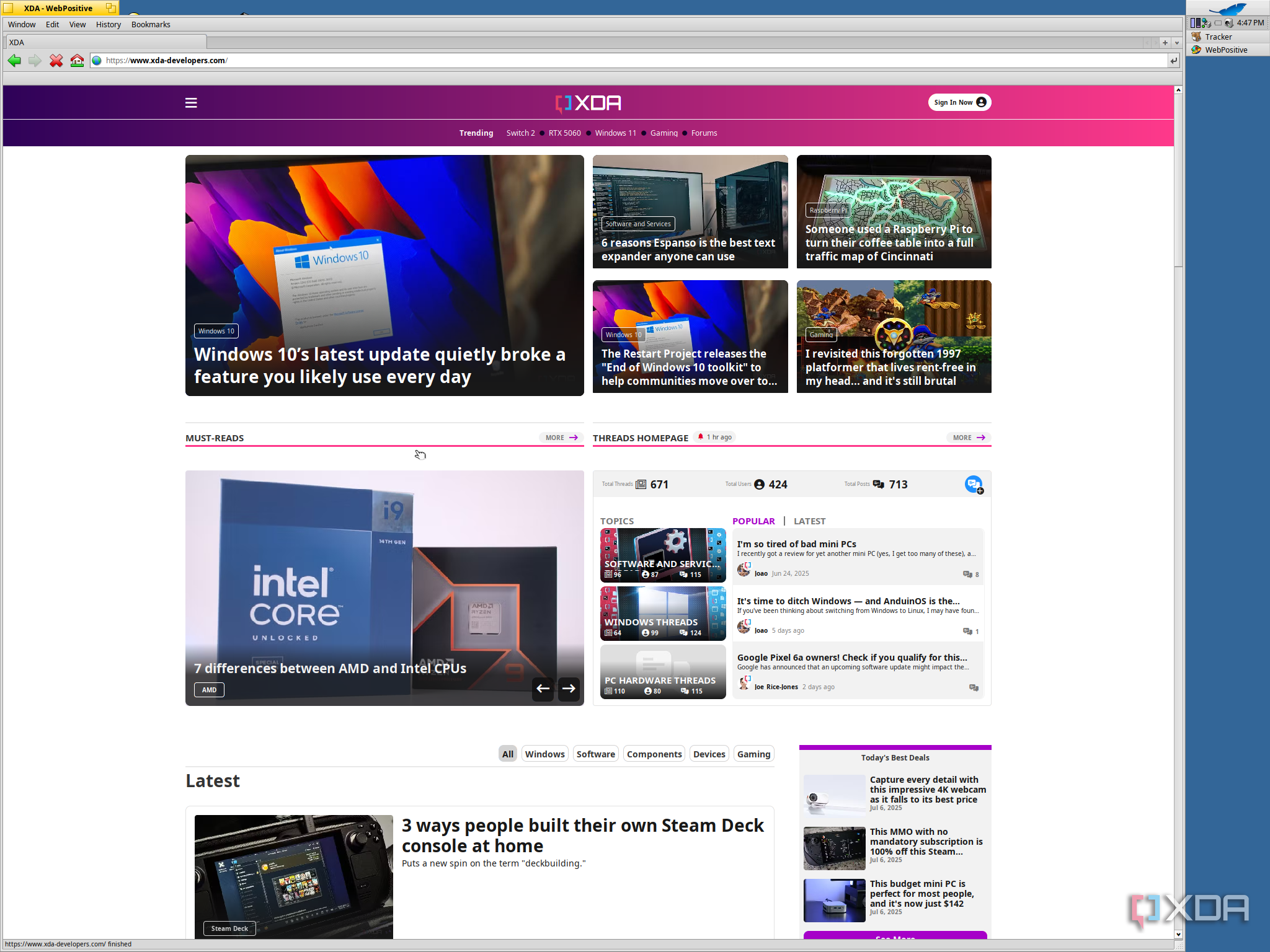Click the page scrollbar down arrow
The height and width of the screenshot is (952, 1270).
tap(1178, 934)
